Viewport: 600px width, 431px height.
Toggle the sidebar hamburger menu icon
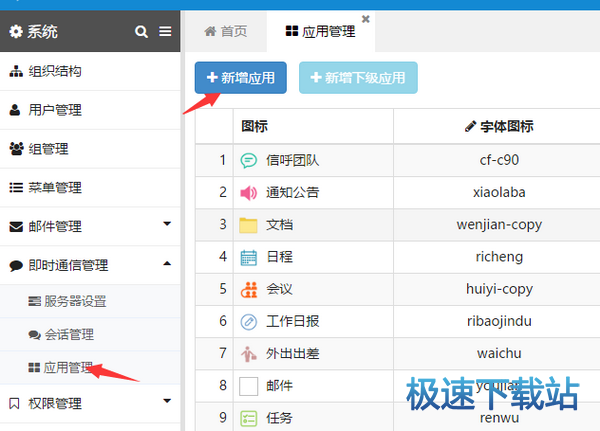165,31
